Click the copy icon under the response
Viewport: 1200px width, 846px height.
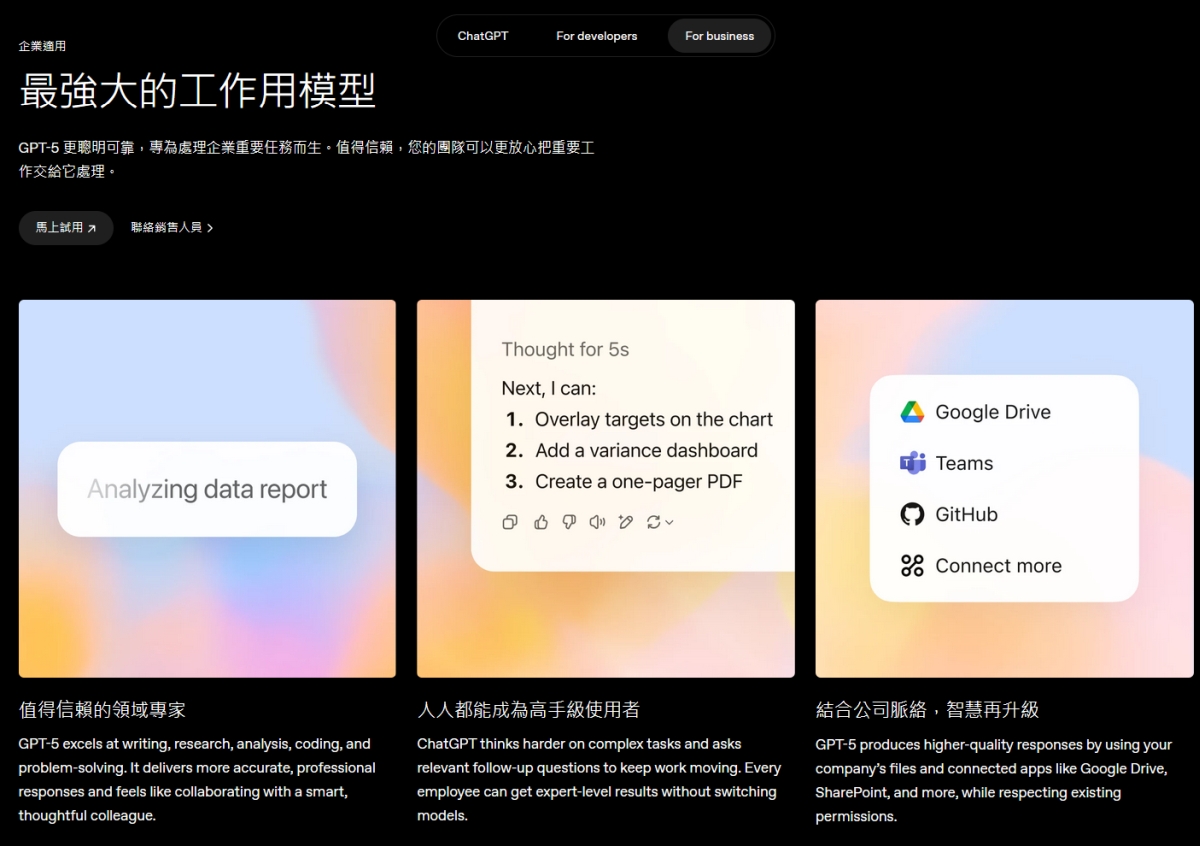click(x=510, y=522)
